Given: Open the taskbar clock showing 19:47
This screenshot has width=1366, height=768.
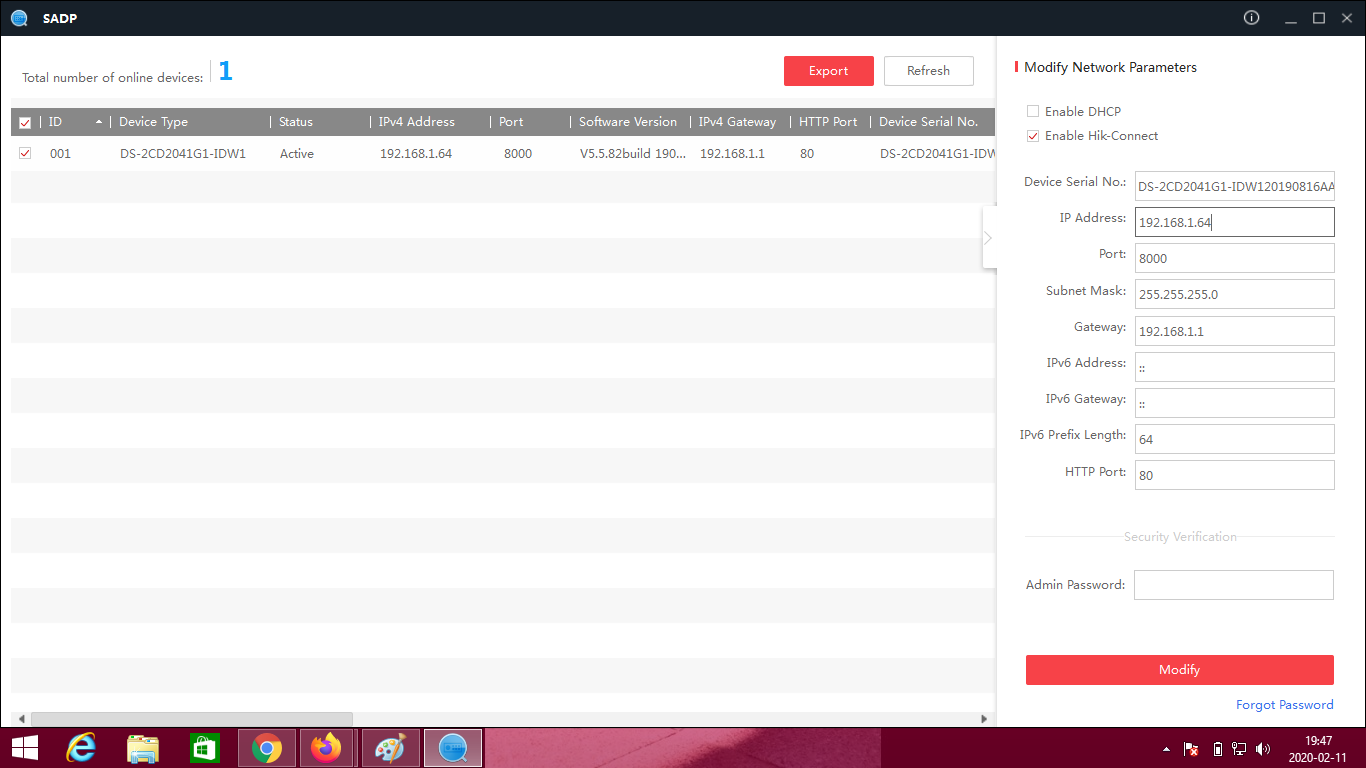Looking at the screenshot, I should 1319,748.
